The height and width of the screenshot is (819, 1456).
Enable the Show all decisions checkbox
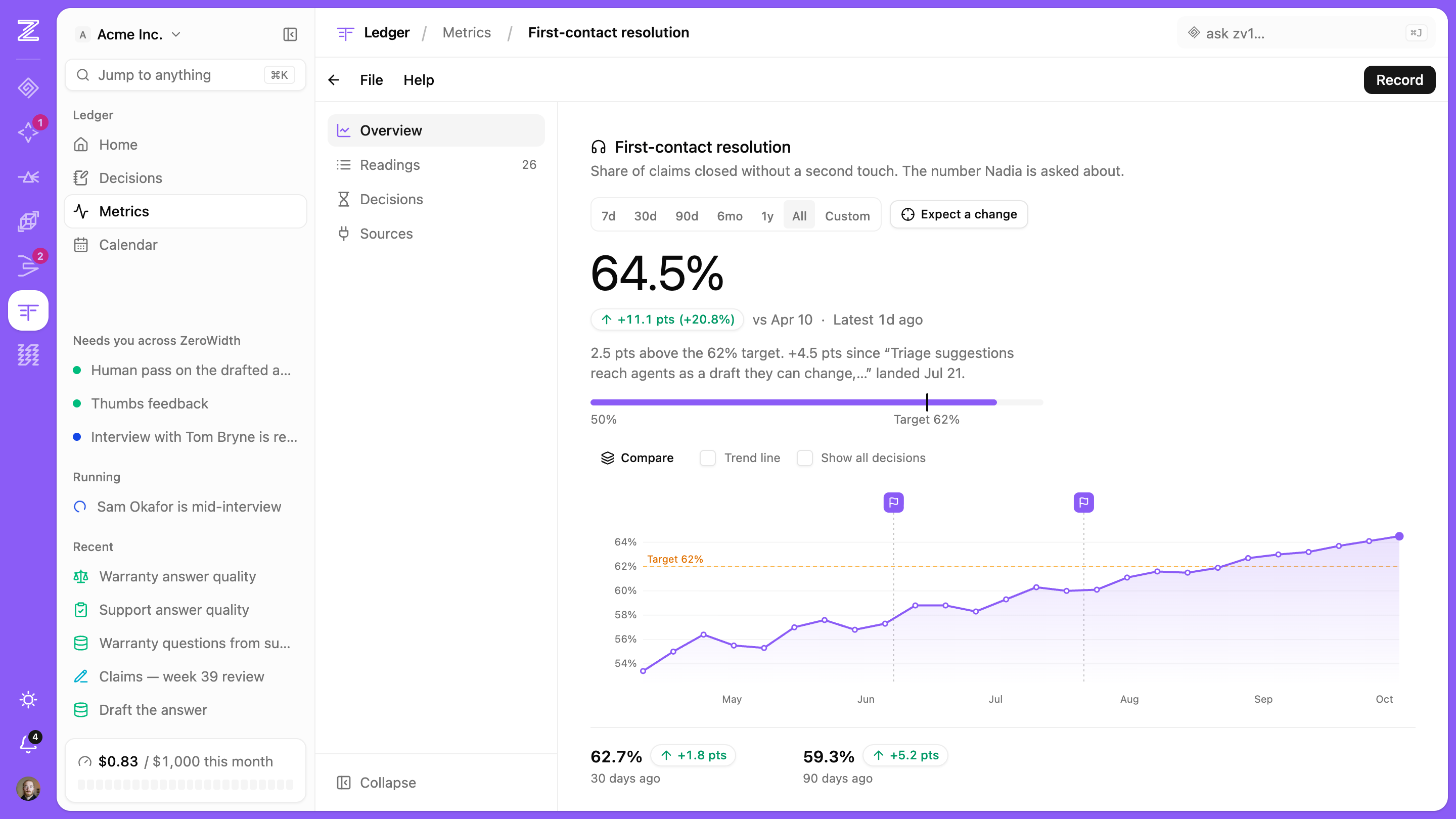click(x=804, y=458)
